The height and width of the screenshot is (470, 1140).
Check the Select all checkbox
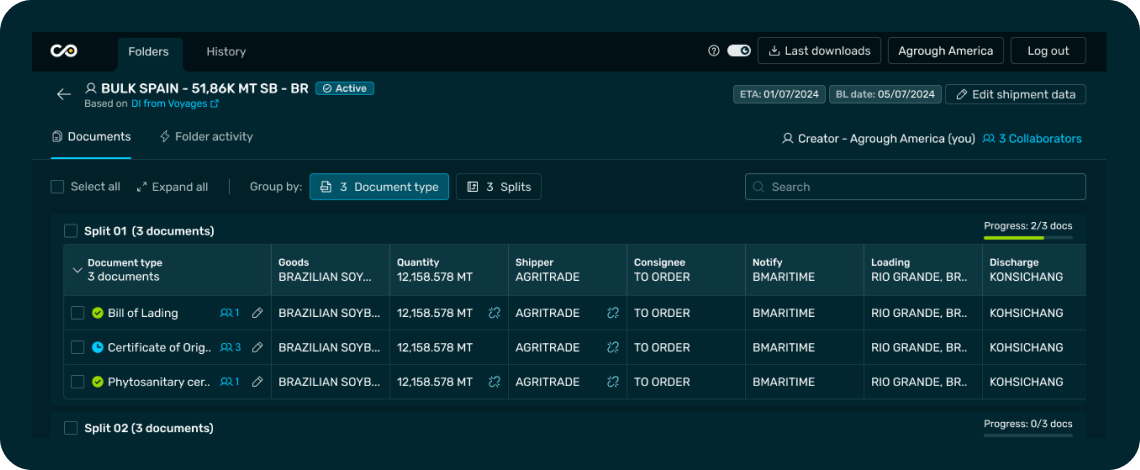click(x=57, y=187)
